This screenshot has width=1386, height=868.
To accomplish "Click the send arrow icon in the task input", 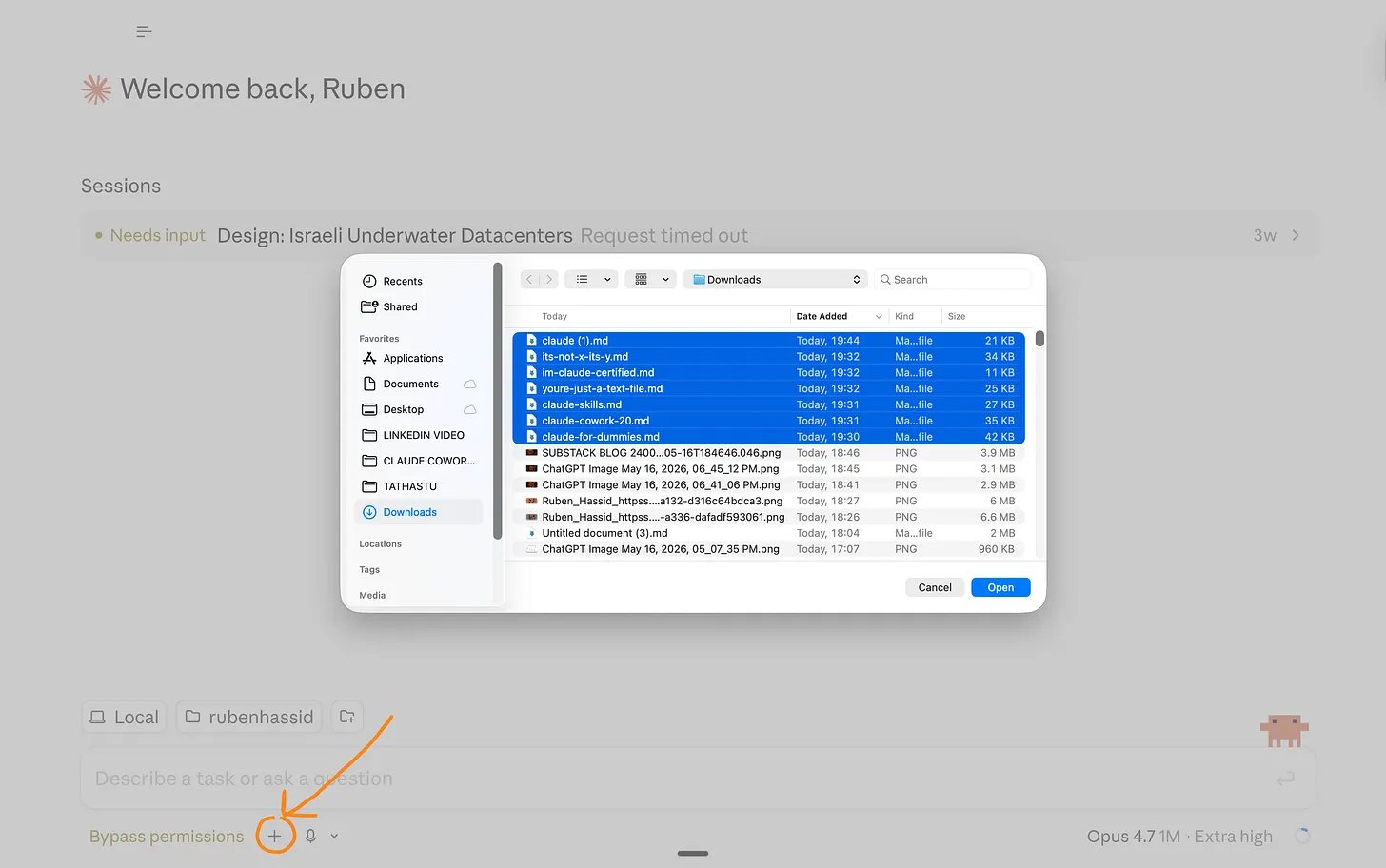I will pyautogui.click(x=1285, y=779).
